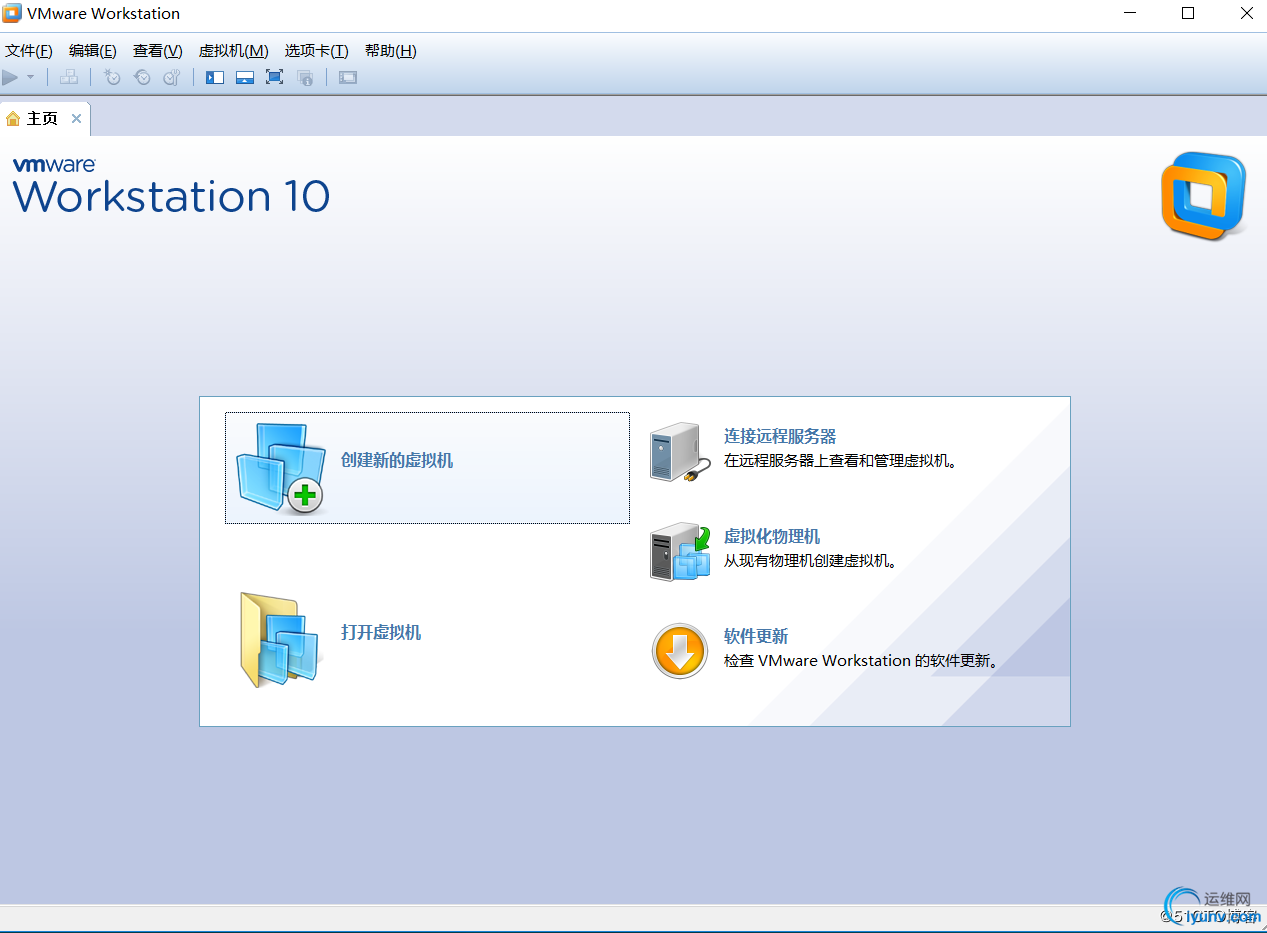Open the 文件(F) menu
1267x933 pixels.
click(28, 51)
